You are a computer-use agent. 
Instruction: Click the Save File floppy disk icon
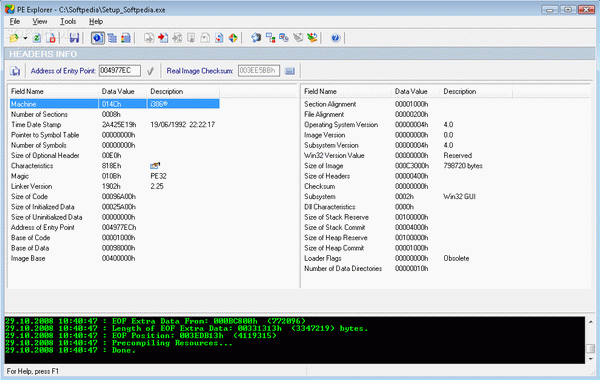[x=74, y=38]
